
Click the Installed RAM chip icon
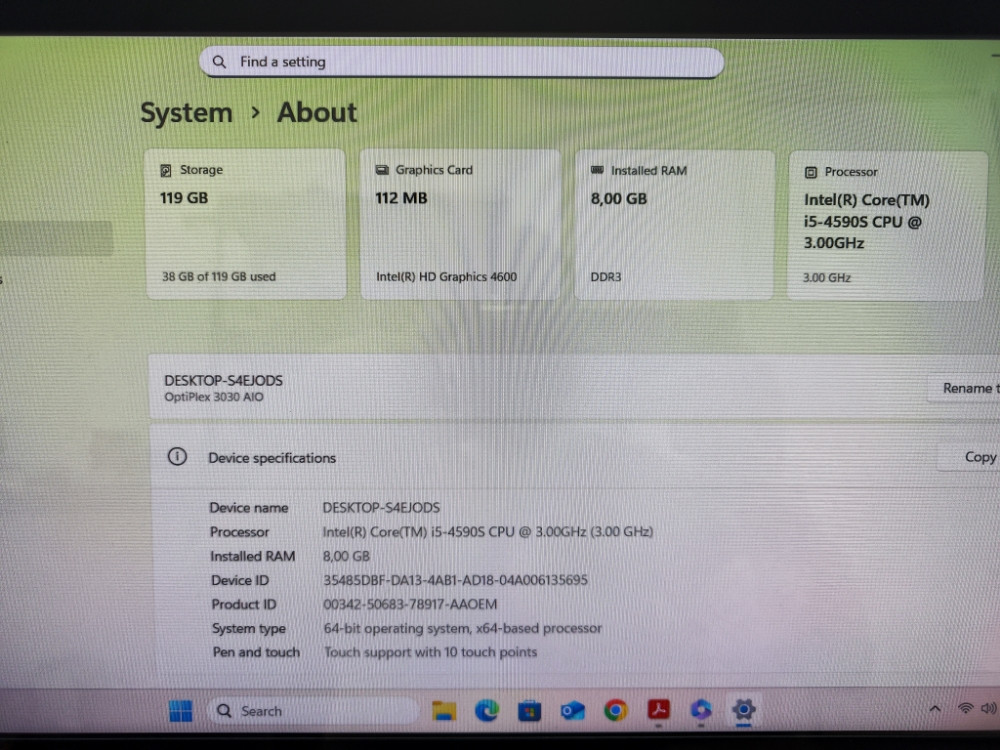597,170
